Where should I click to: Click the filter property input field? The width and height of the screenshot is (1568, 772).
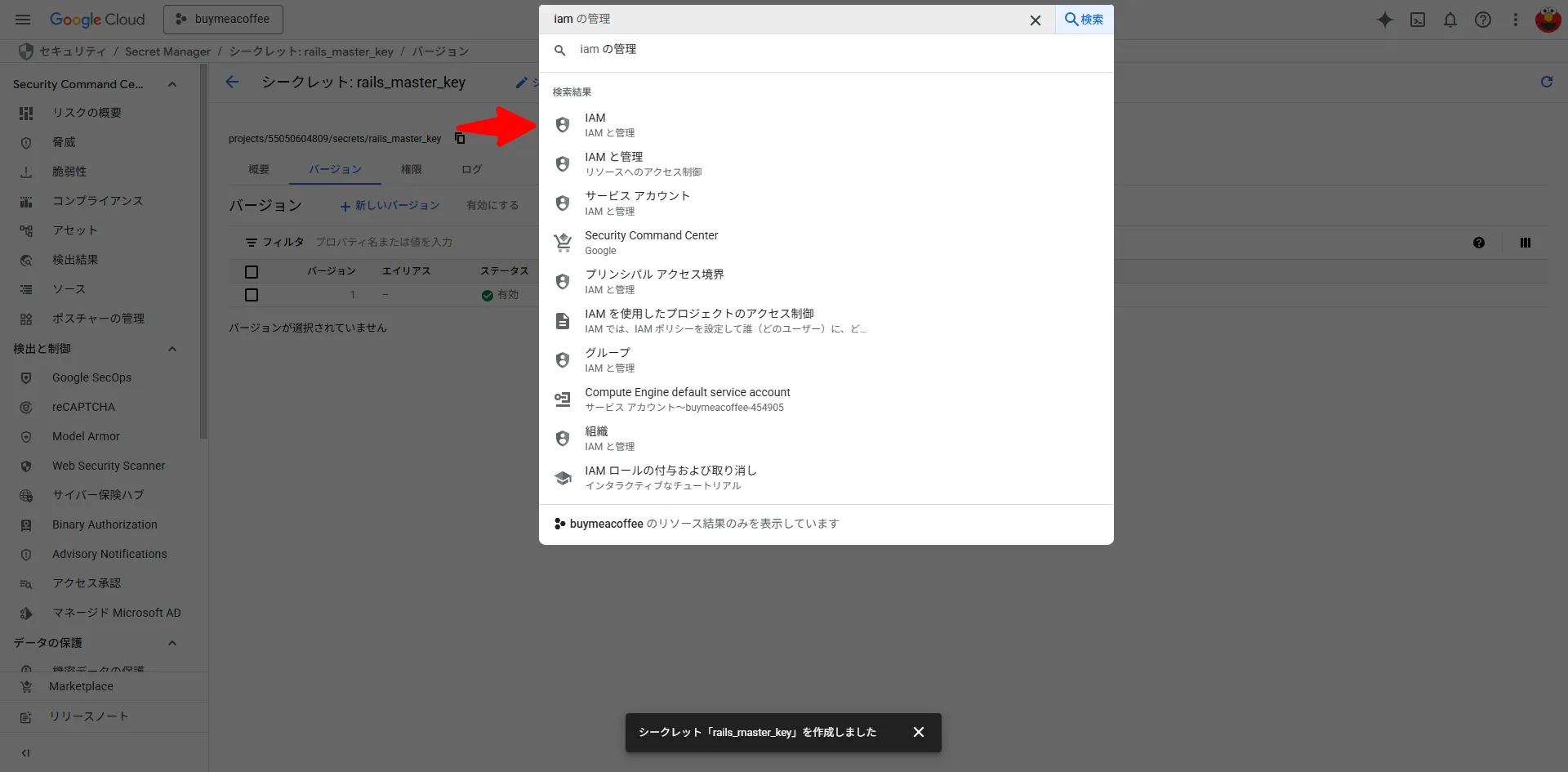click(x=408, y=243)
